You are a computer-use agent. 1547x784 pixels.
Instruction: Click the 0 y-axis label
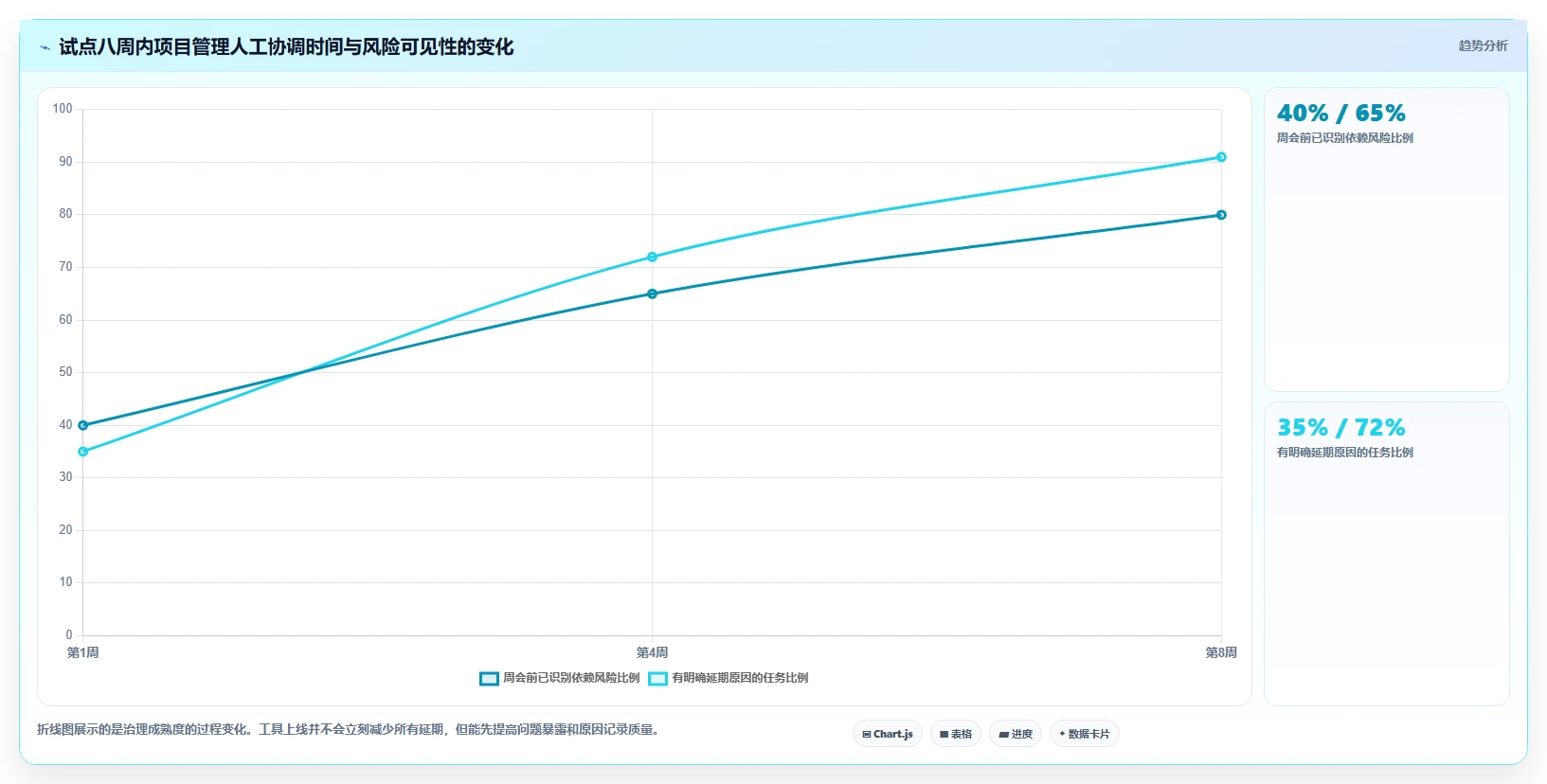click(69, 635)
